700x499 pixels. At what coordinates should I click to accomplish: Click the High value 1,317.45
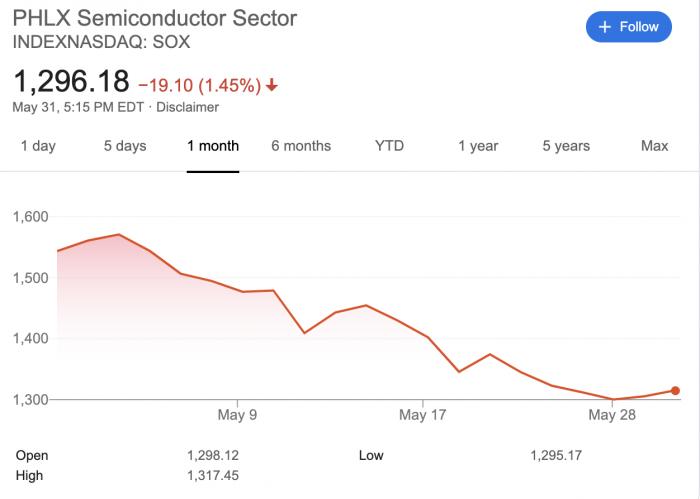click(x=212, y=476)
